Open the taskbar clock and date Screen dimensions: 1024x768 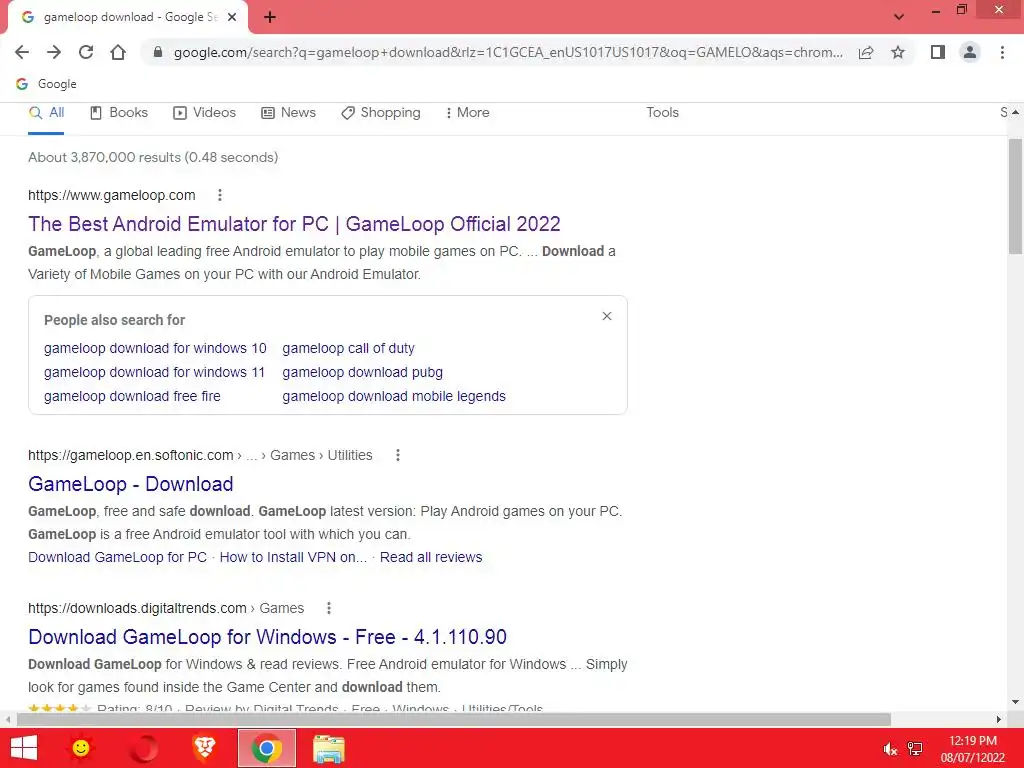pos(972,749)
